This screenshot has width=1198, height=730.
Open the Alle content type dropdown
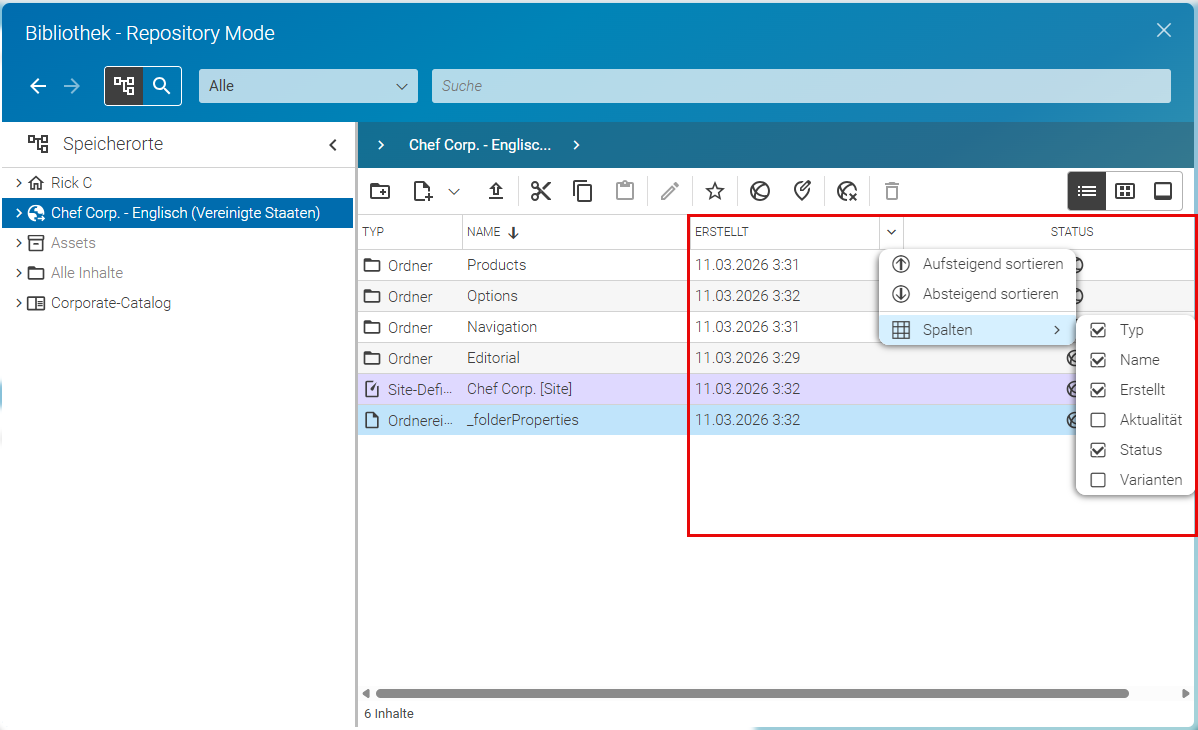(309, 86)
